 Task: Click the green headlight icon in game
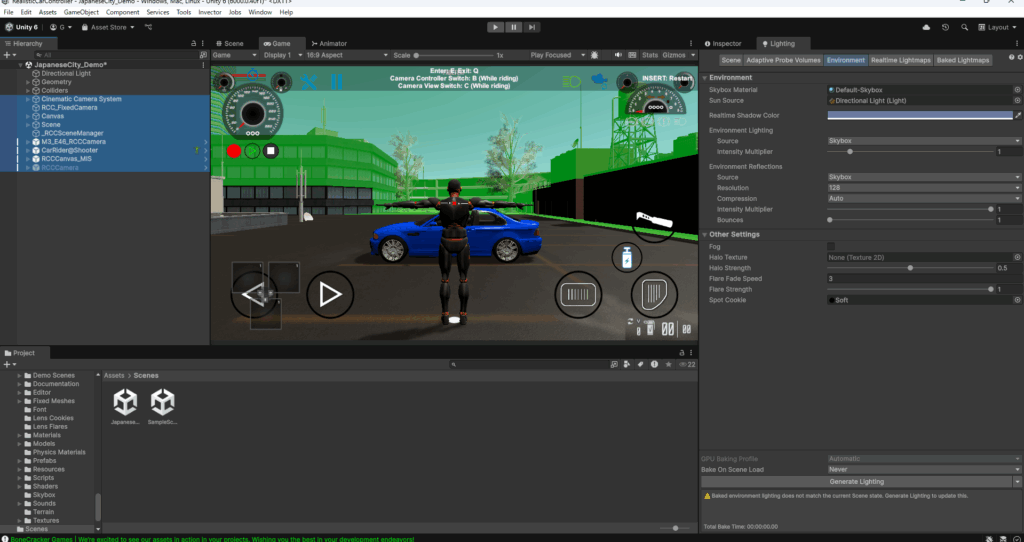572,82
